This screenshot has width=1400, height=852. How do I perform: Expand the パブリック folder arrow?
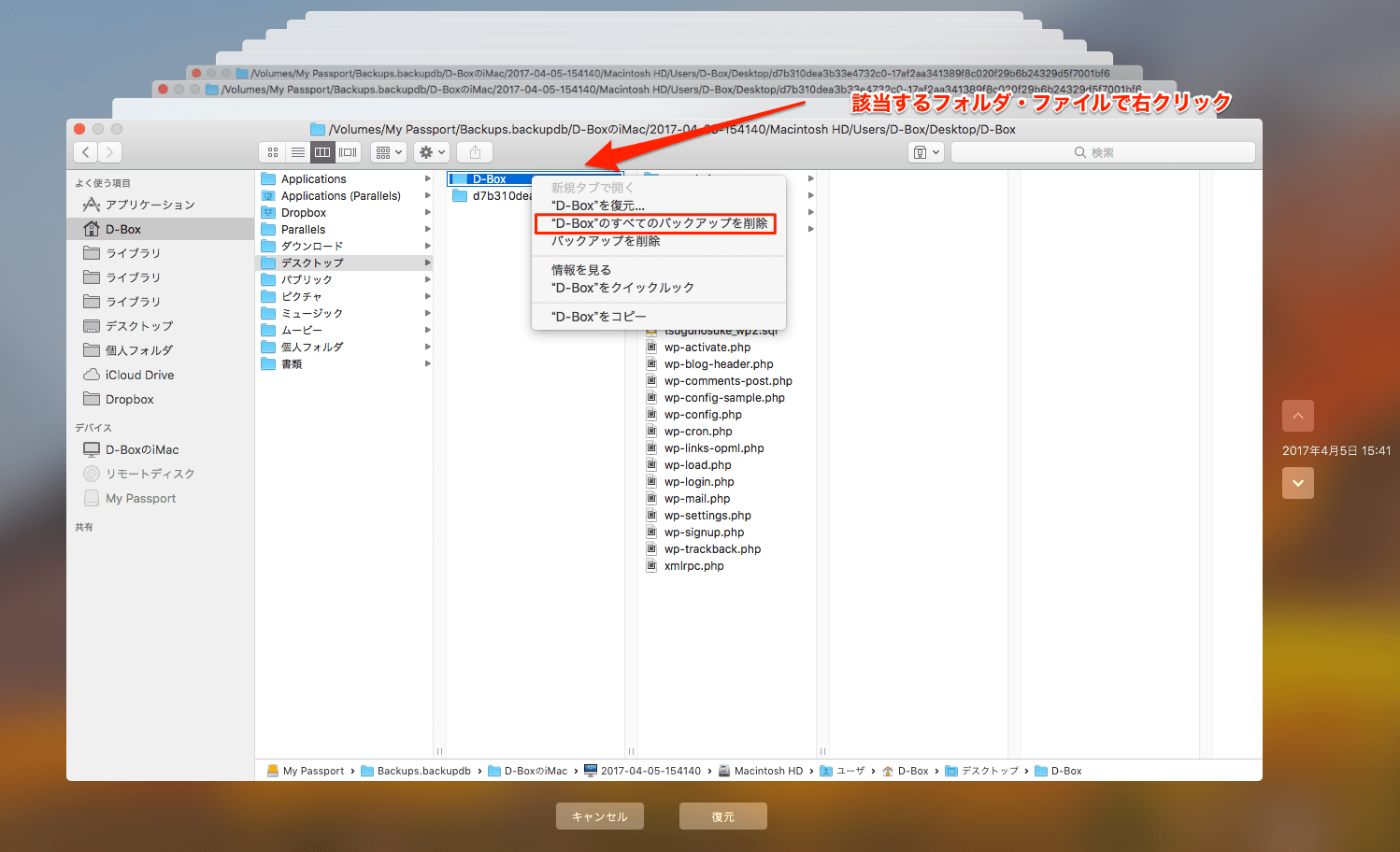pyautogui.click(x=428, y=279)
